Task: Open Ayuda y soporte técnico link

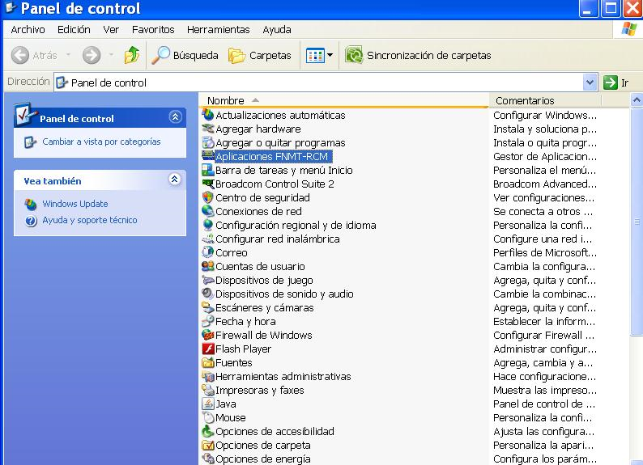Action: [x=90, y=220]
